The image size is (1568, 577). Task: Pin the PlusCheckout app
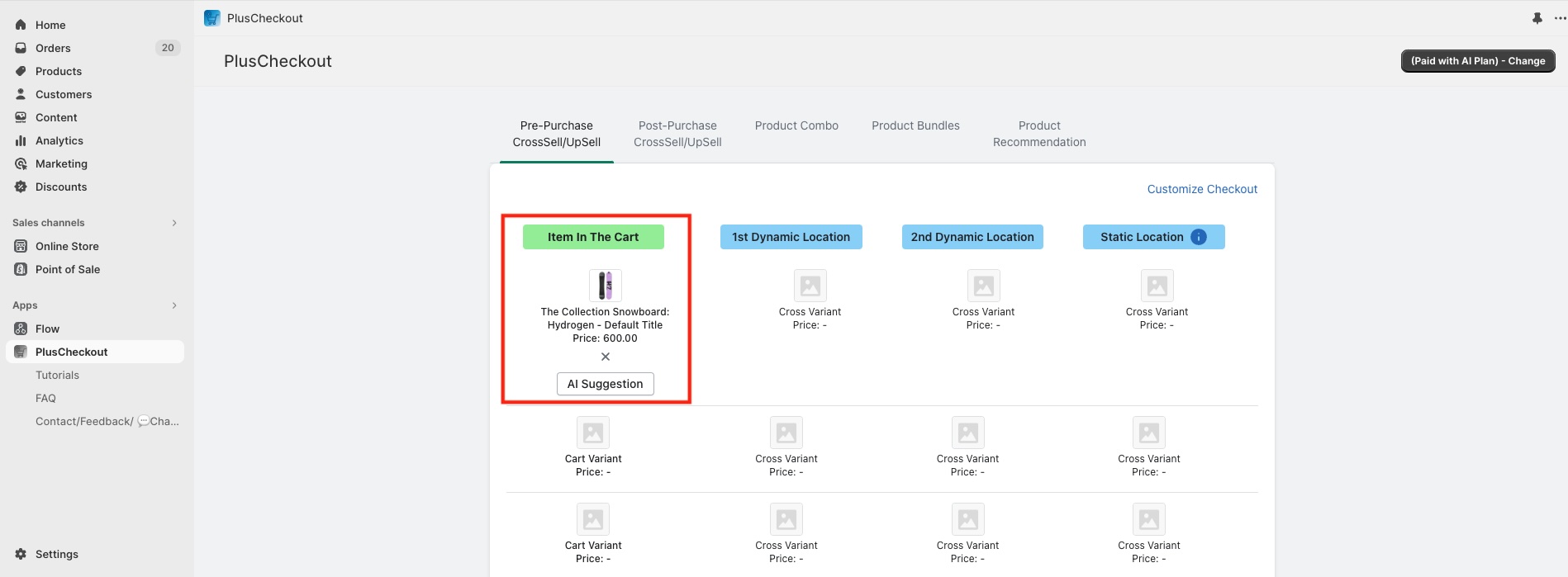click(x=1537, y=18)
